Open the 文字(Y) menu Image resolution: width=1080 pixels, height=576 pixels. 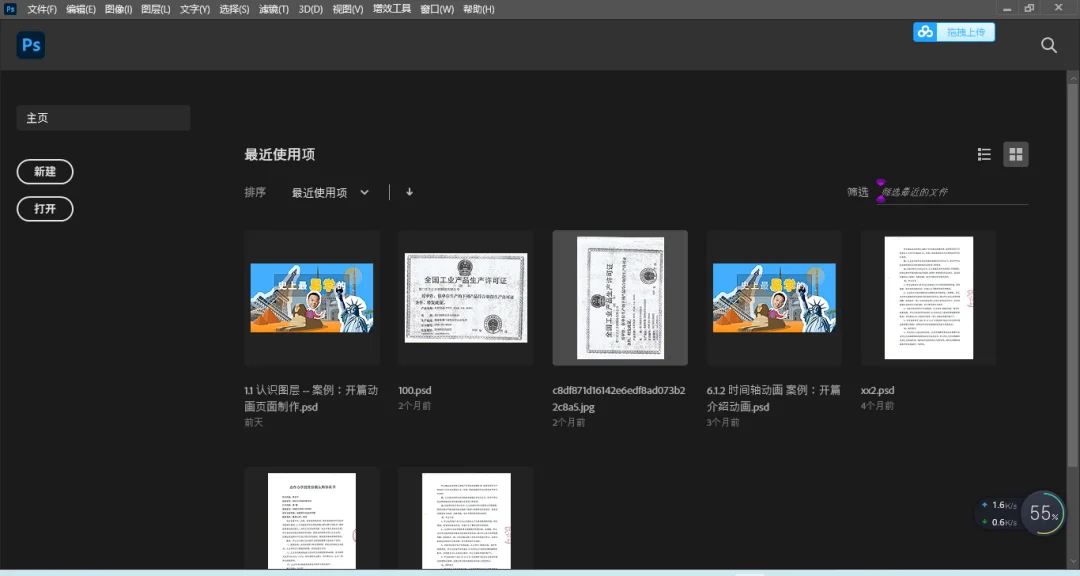pyautogui.click(x=195, y=9)
